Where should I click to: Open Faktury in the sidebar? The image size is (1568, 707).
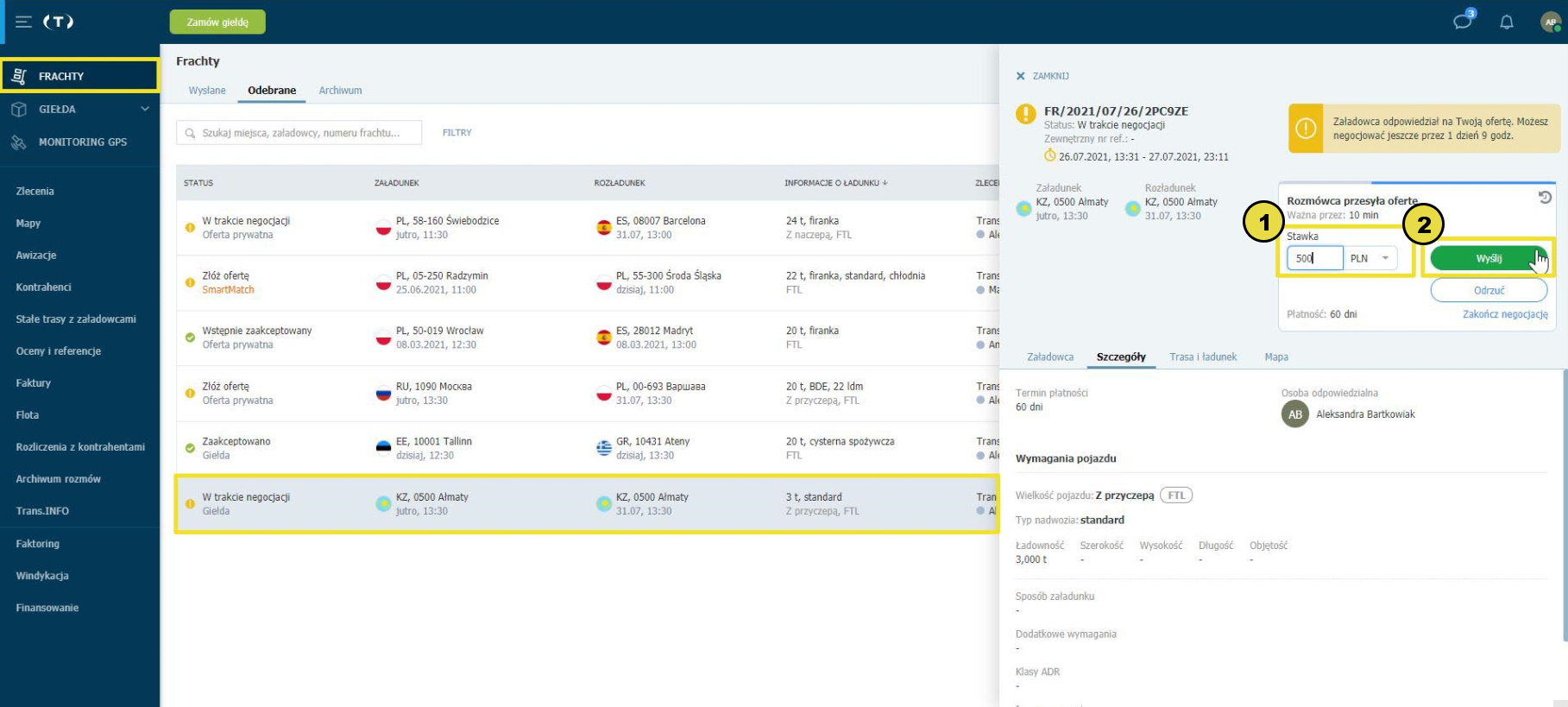[34, 382]
